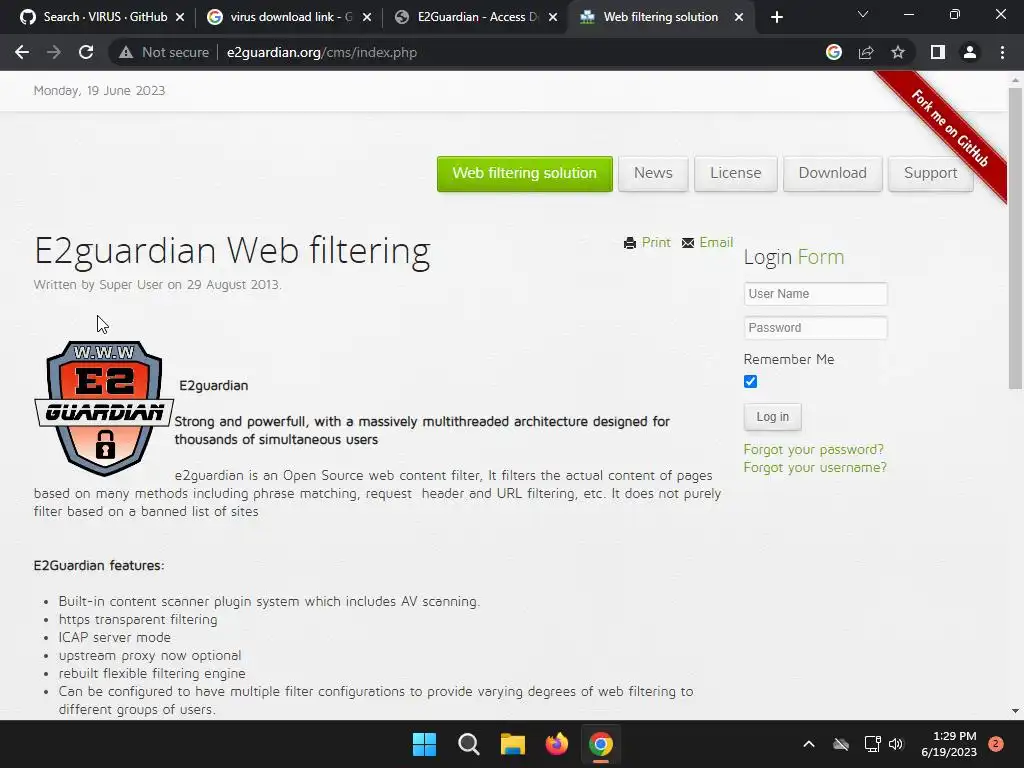Click the Fork me on GitHub ribbon
The image size is (1024, 768).
[x=950, y=129]
